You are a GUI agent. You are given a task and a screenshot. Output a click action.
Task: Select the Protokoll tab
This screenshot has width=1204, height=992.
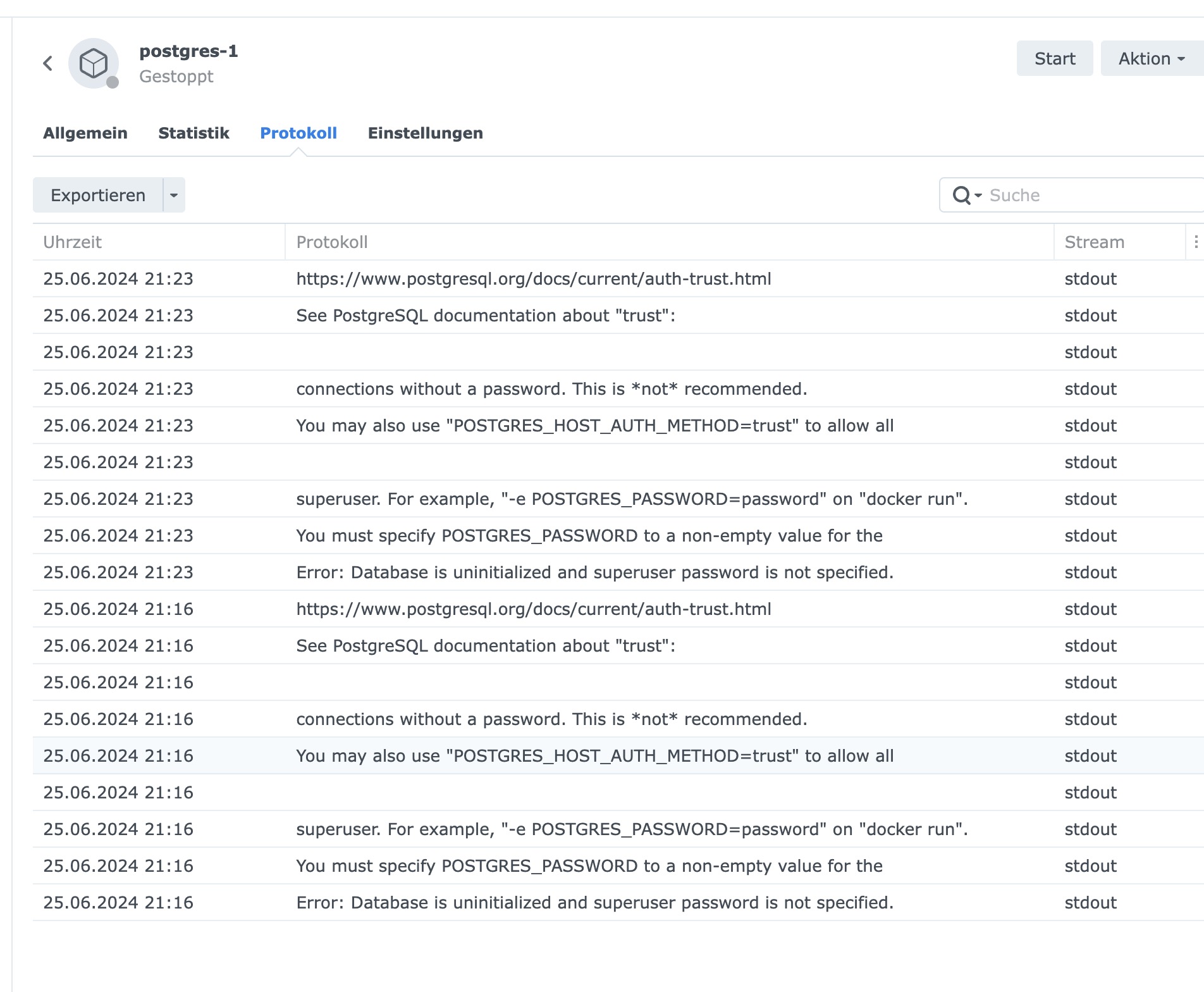pos(298,133)
